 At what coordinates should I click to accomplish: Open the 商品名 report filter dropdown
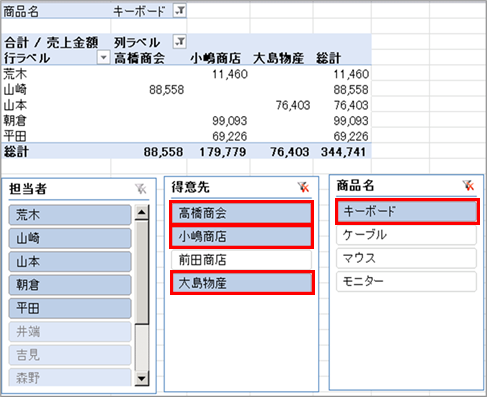tap(180, 11)
